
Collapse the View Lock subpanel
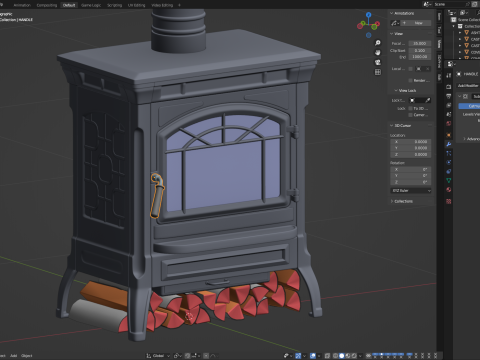tap(396, 90)
